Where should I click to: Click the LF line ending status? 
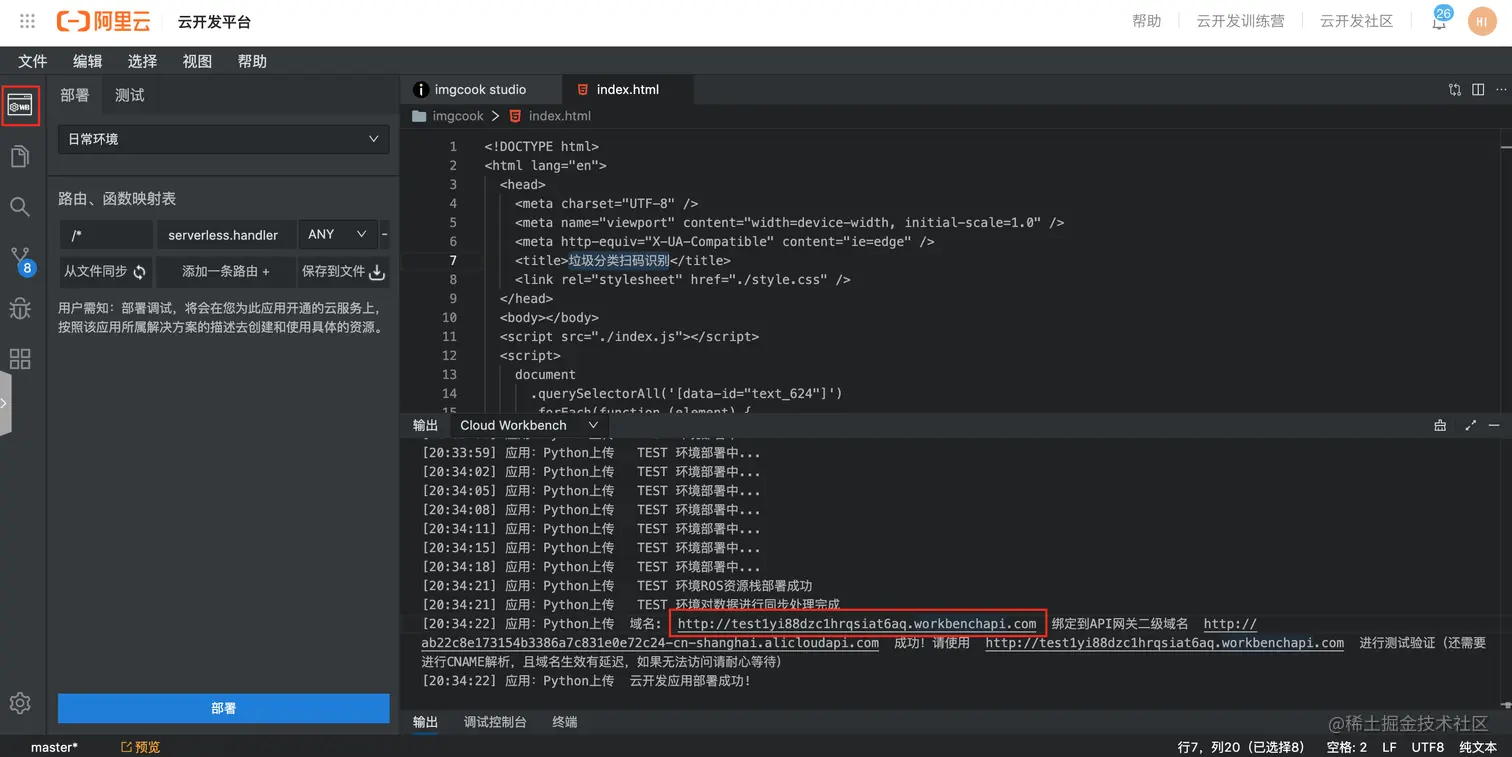pos(1389,747)
